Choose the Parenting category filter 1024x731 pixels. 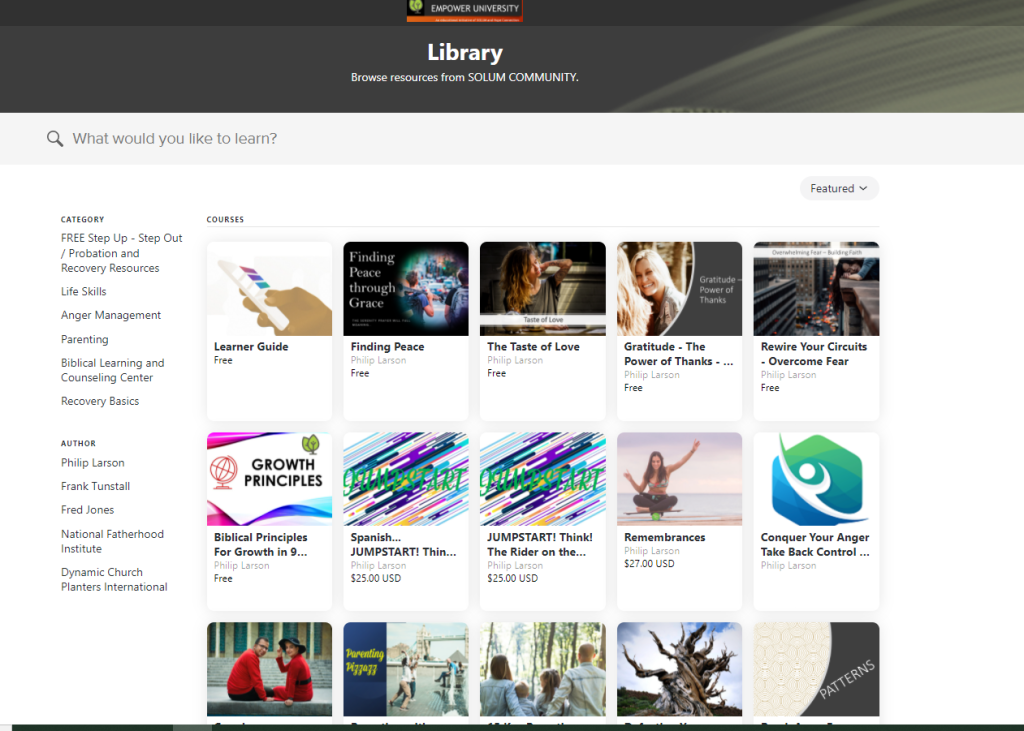point(84,340)
